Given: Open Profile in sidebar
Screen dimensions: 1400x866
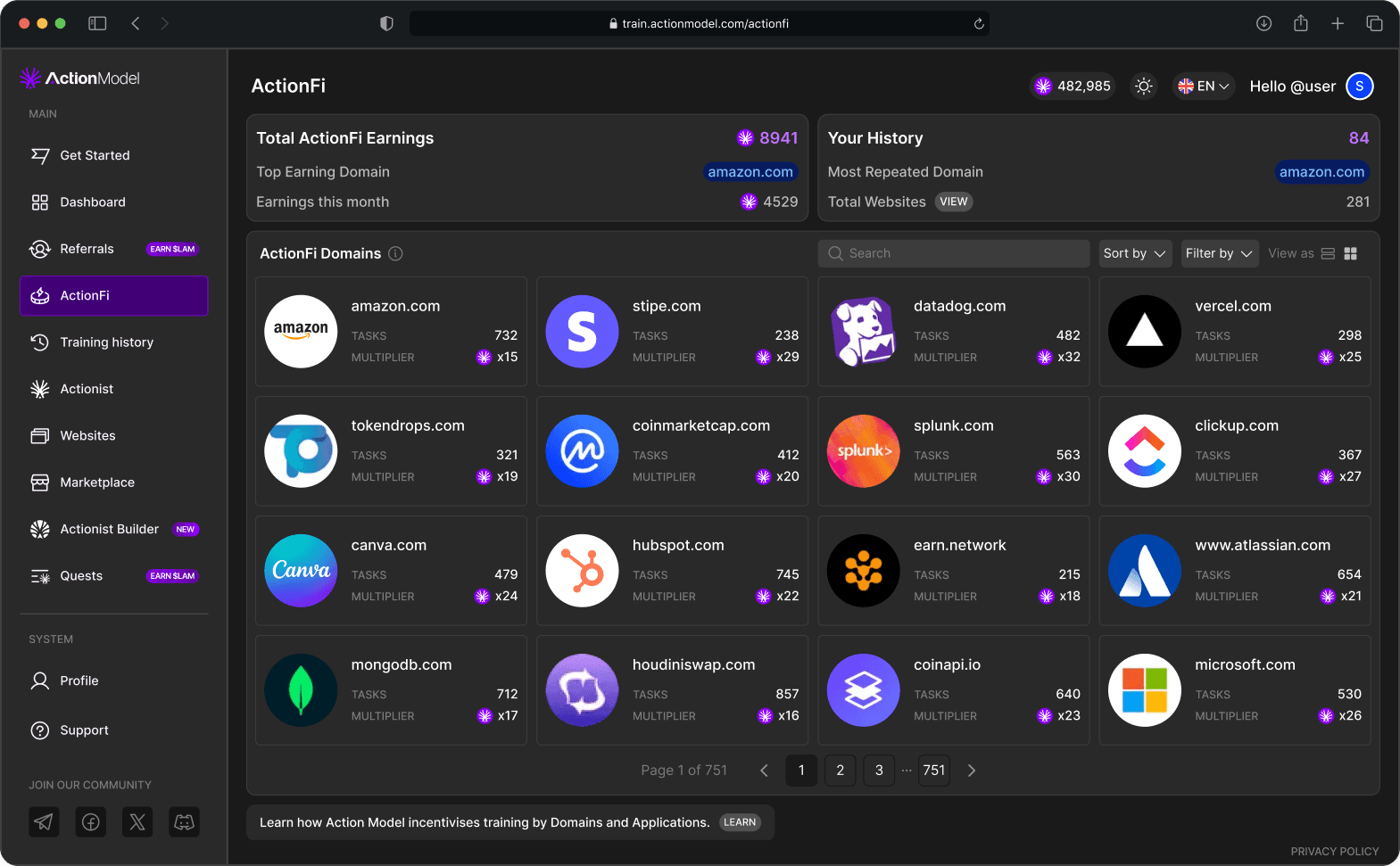Looking at the screenshot, I should [x=114, y=680].
